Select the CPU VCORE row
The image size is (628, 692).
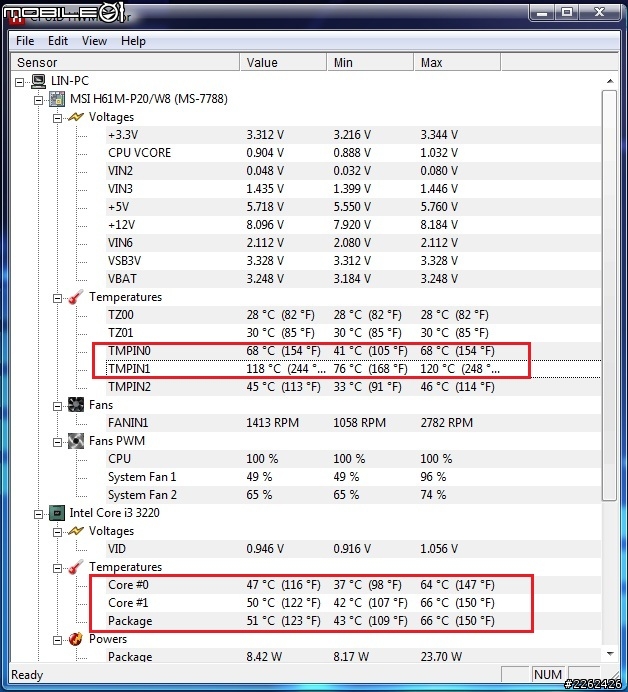[x=353, y=153]
